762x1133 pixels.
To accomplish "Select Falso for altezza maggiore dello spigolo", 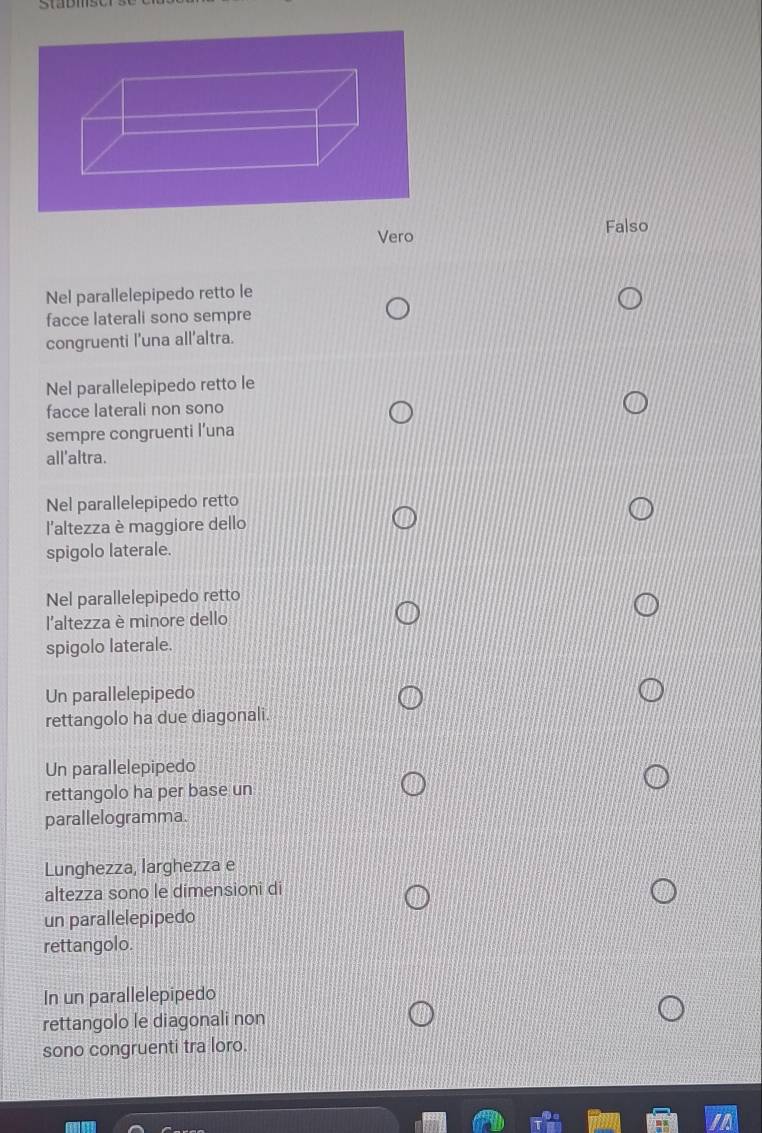I will click(x=641, y=509).
